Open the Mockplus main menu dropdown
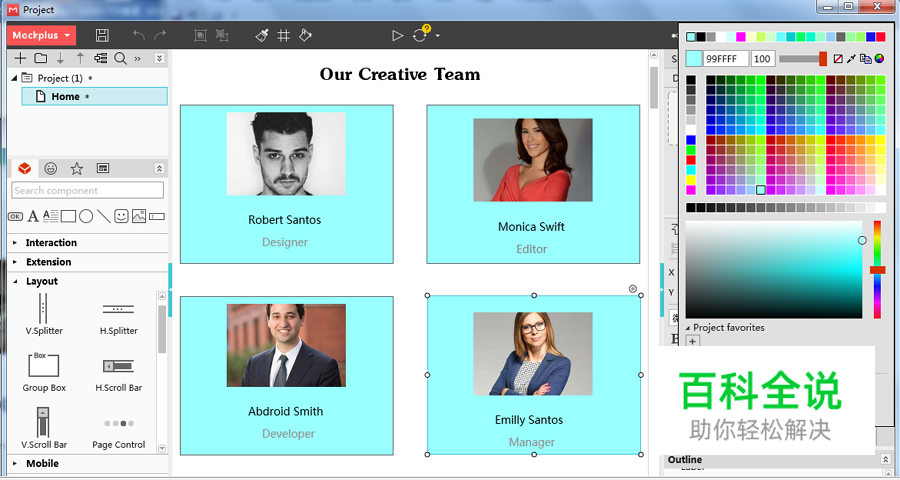 (41, 35)
